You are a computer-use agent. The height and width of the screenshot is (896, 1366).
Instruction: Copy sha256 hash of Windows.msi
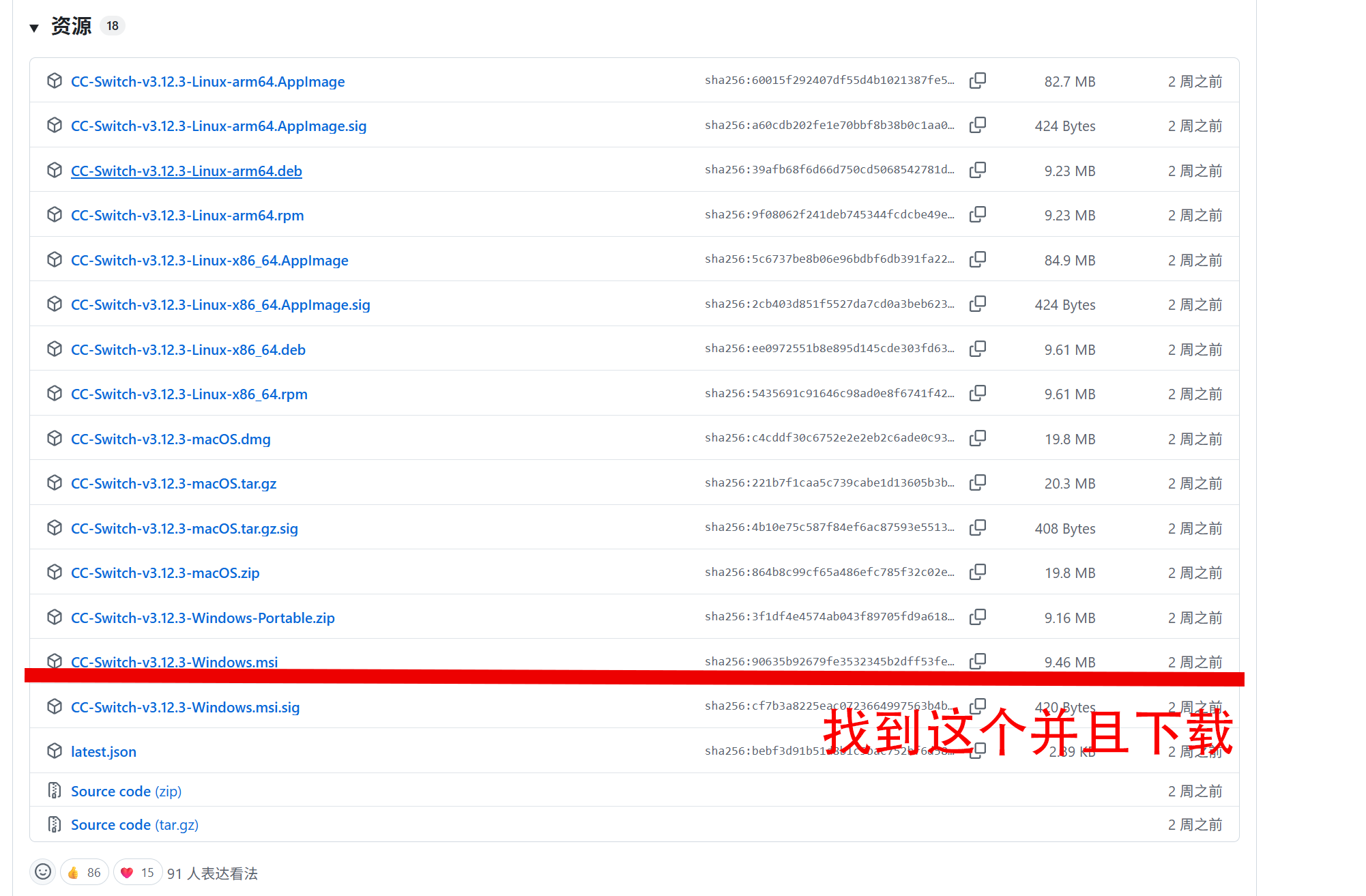(977, 661)
